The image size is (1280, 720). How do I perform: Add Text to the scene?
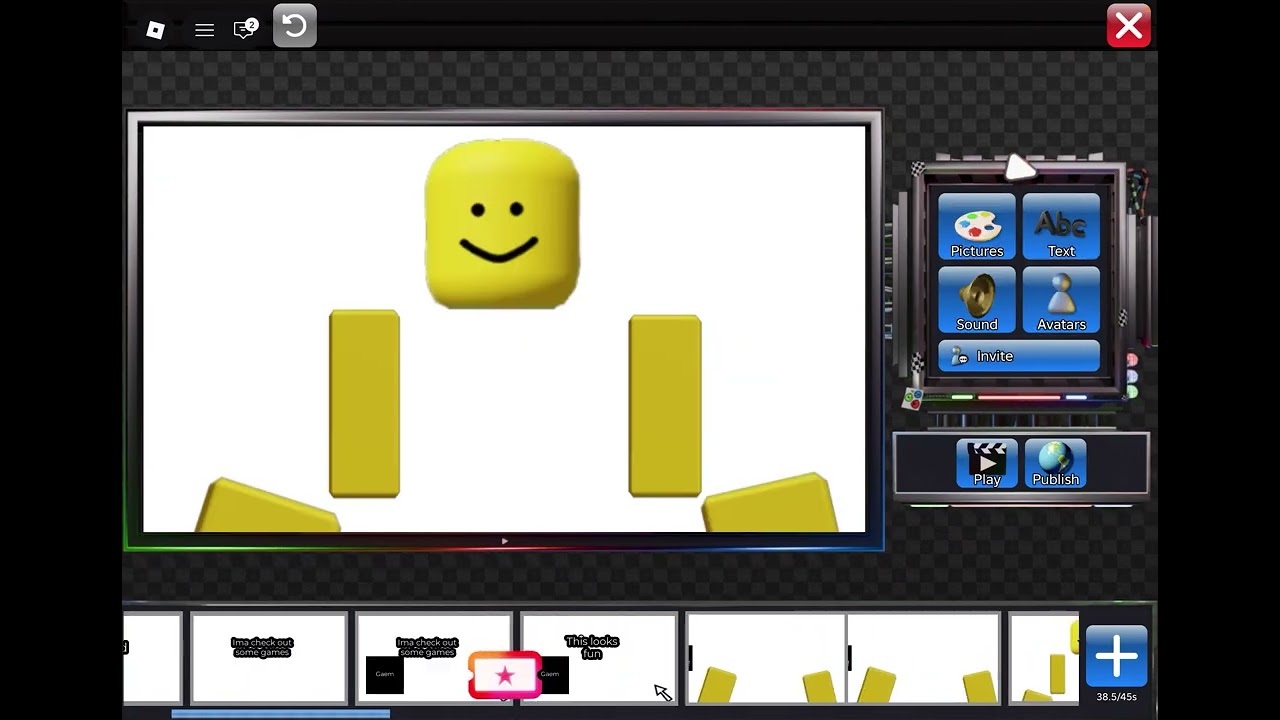coord(1061,227)
